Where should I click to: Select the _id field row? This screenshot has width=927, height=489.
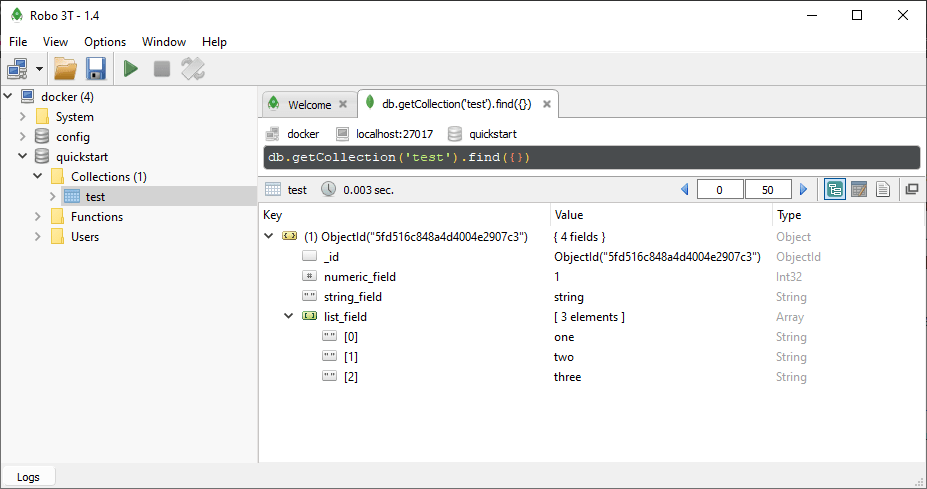[x=591, y=257]
